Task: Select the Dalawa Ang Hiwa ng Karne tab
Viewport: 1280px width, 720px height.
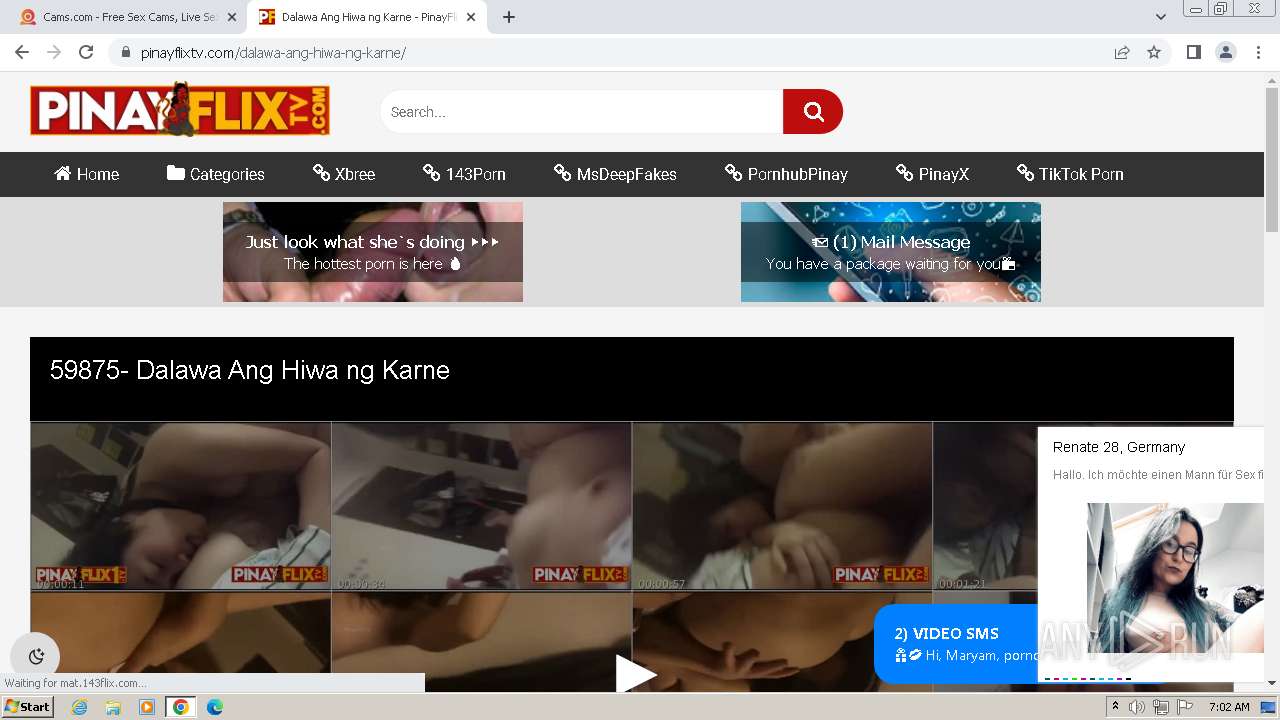Action: click(x=366, y=17)
